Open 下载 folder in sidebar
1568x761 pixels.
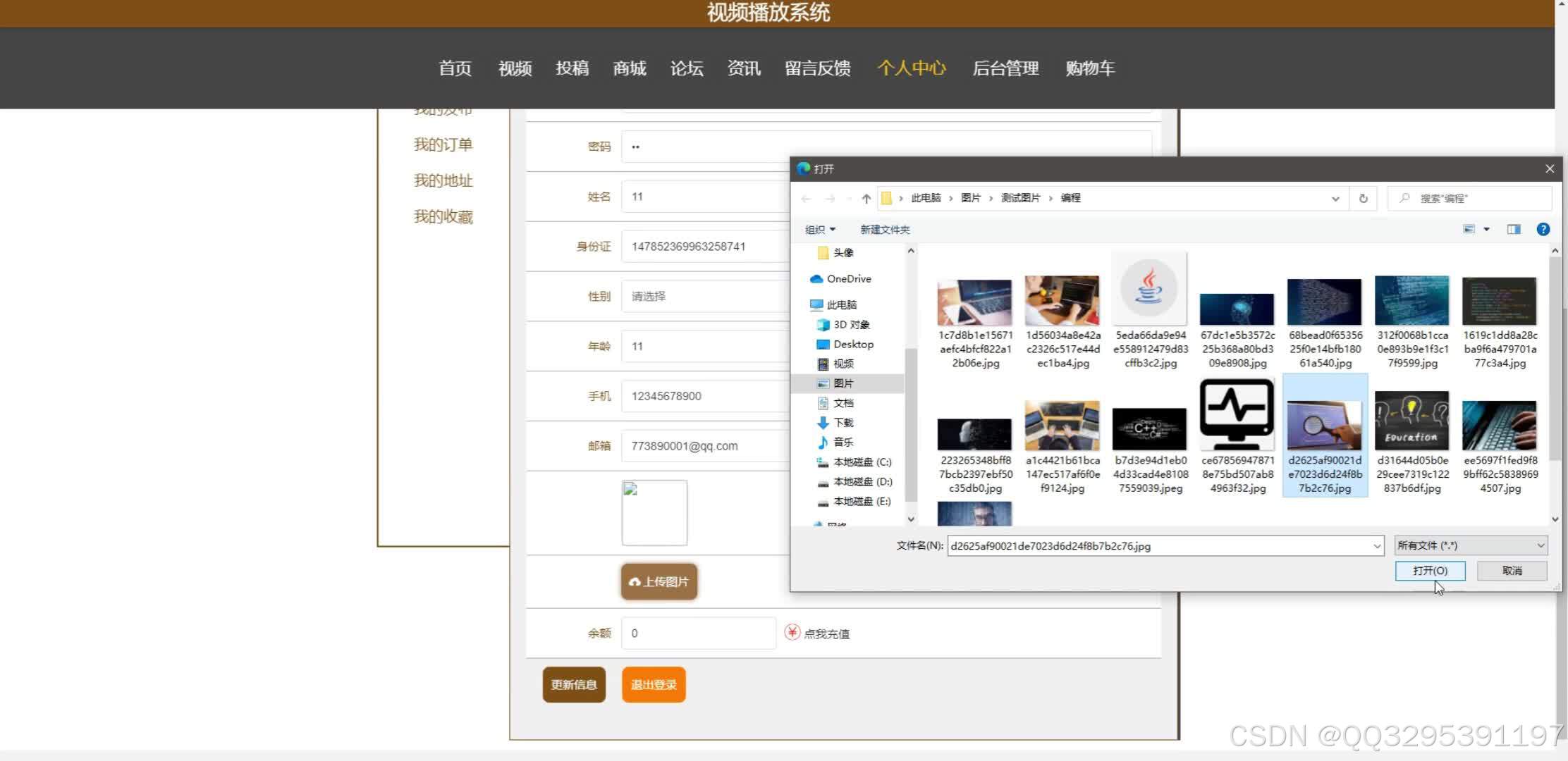point(836,423)
